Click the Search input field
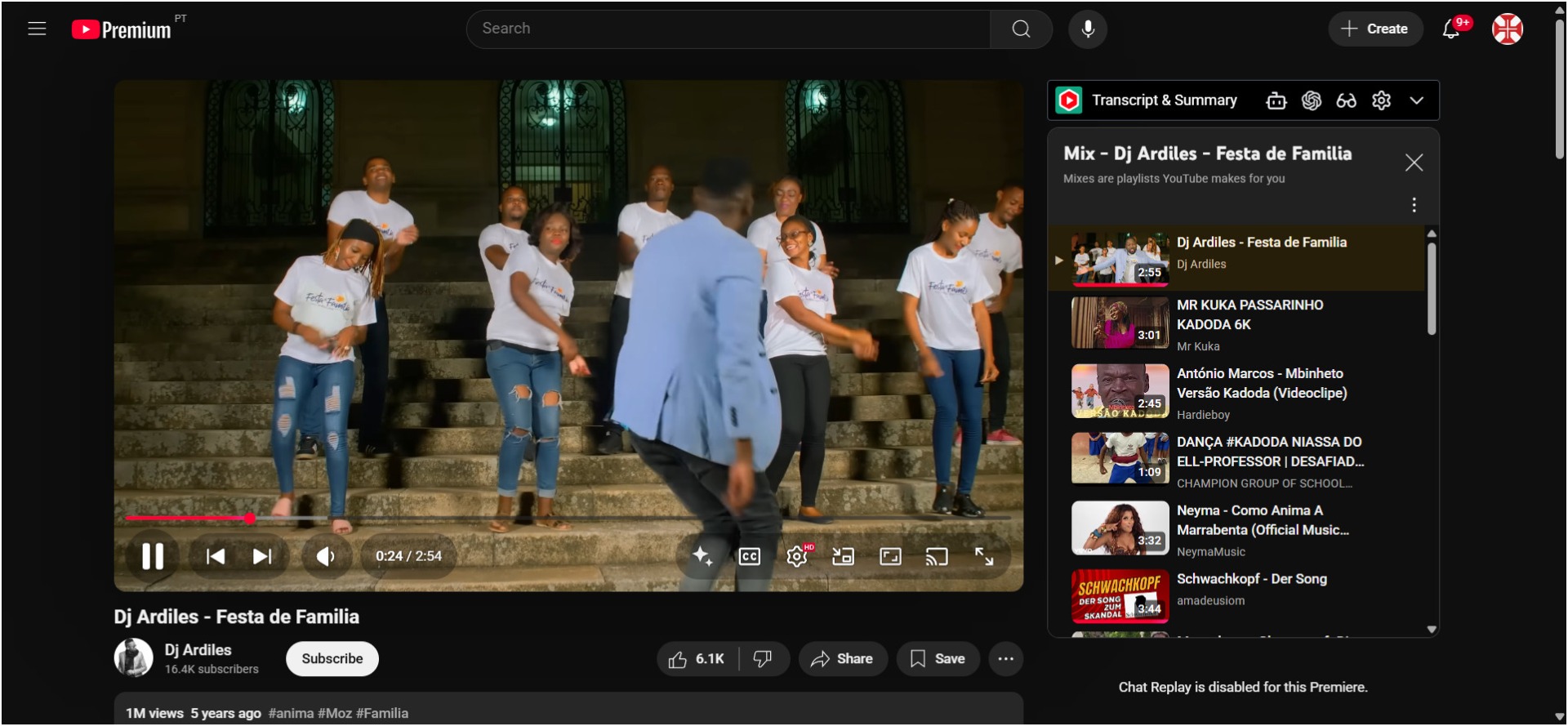 [x=728, y=29]
